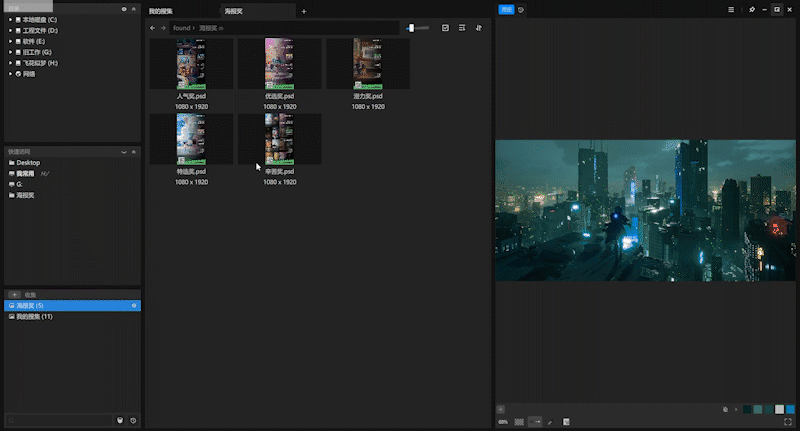Expand the 工程文件 (D:) drive

pyautogui.click(x=10, y=30)
